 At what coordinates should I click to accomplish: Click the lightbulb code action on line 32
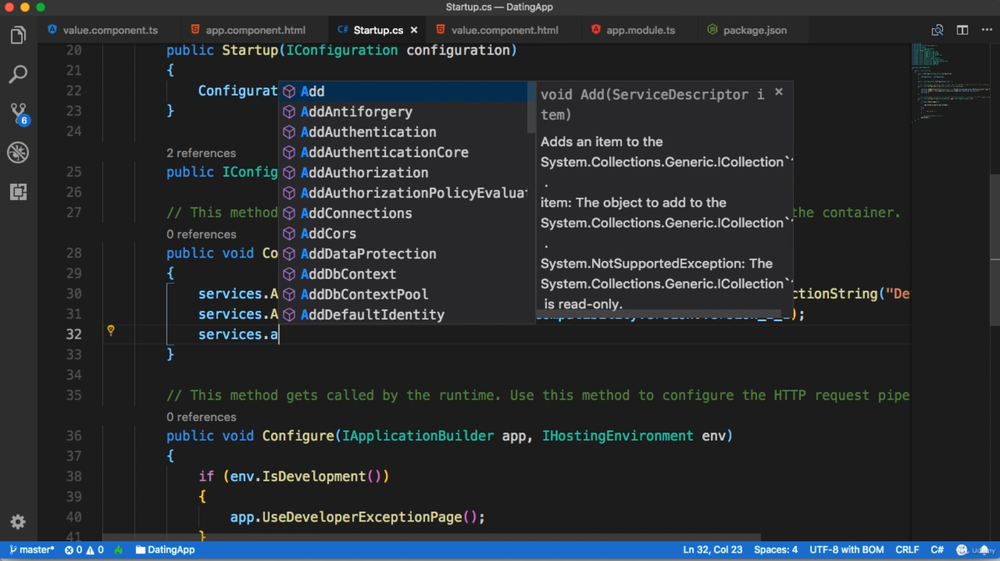pos(111,330)
